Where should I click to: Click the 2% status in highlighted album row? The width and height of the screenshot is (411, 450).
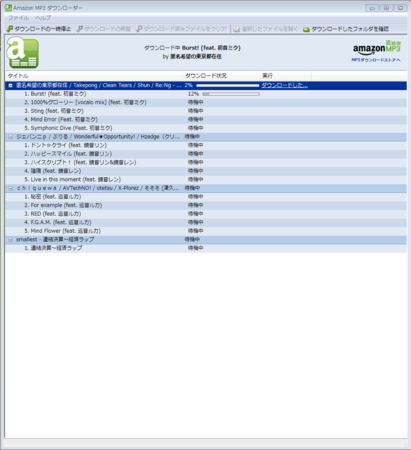pyautogui.click(x=188, y=85)
